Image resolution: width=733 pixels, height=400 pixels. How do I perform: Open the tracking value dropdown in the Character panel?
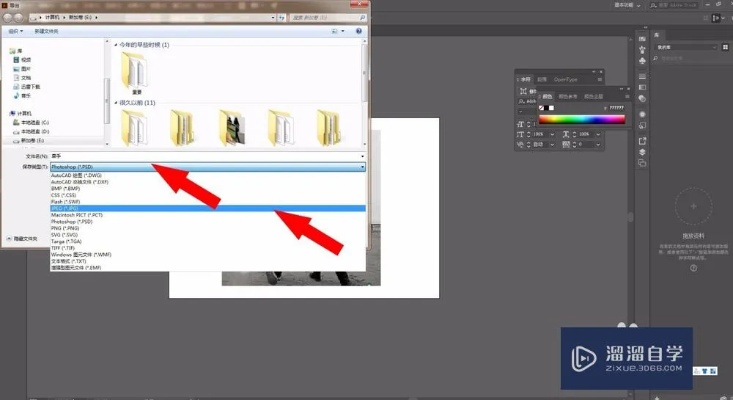(598, 145)
